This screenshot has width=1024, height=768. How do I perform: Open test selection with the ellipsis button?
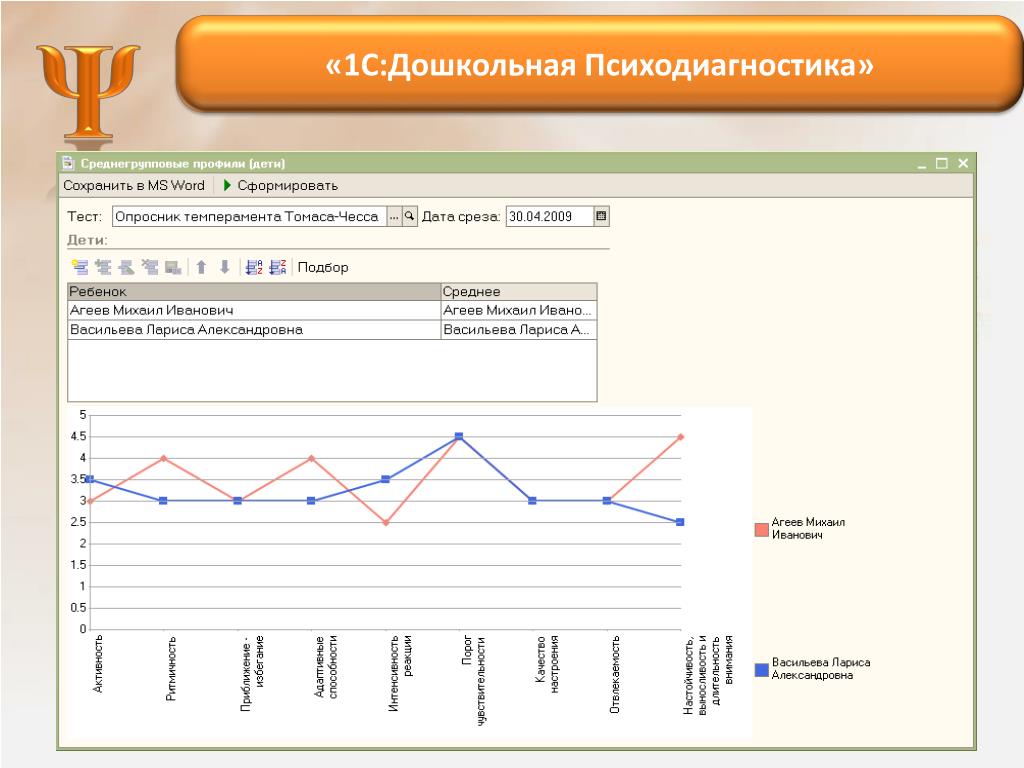[394, 216]
